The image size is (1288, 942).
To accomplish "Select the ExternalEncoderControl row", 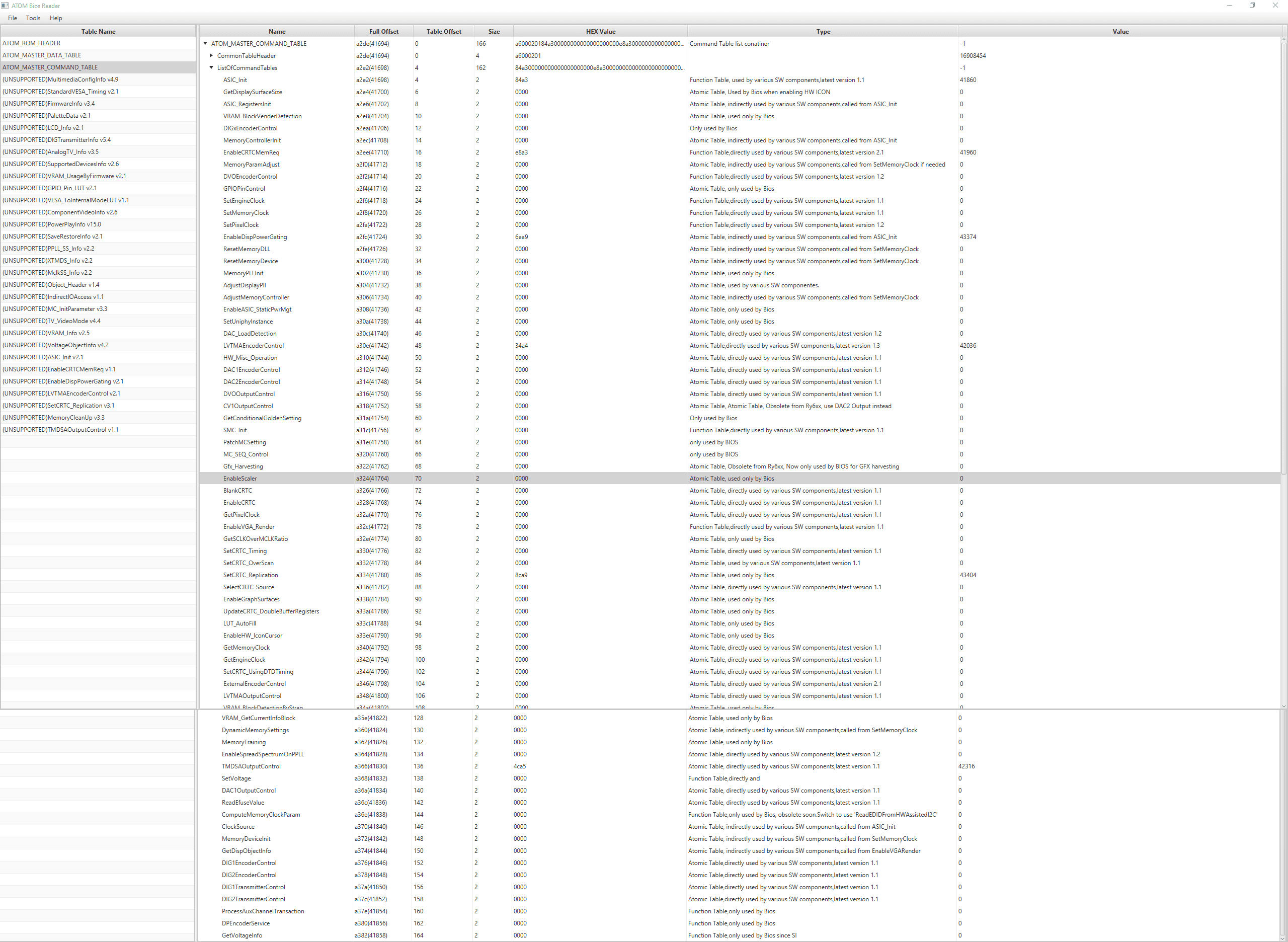I will tap(740, 684).
